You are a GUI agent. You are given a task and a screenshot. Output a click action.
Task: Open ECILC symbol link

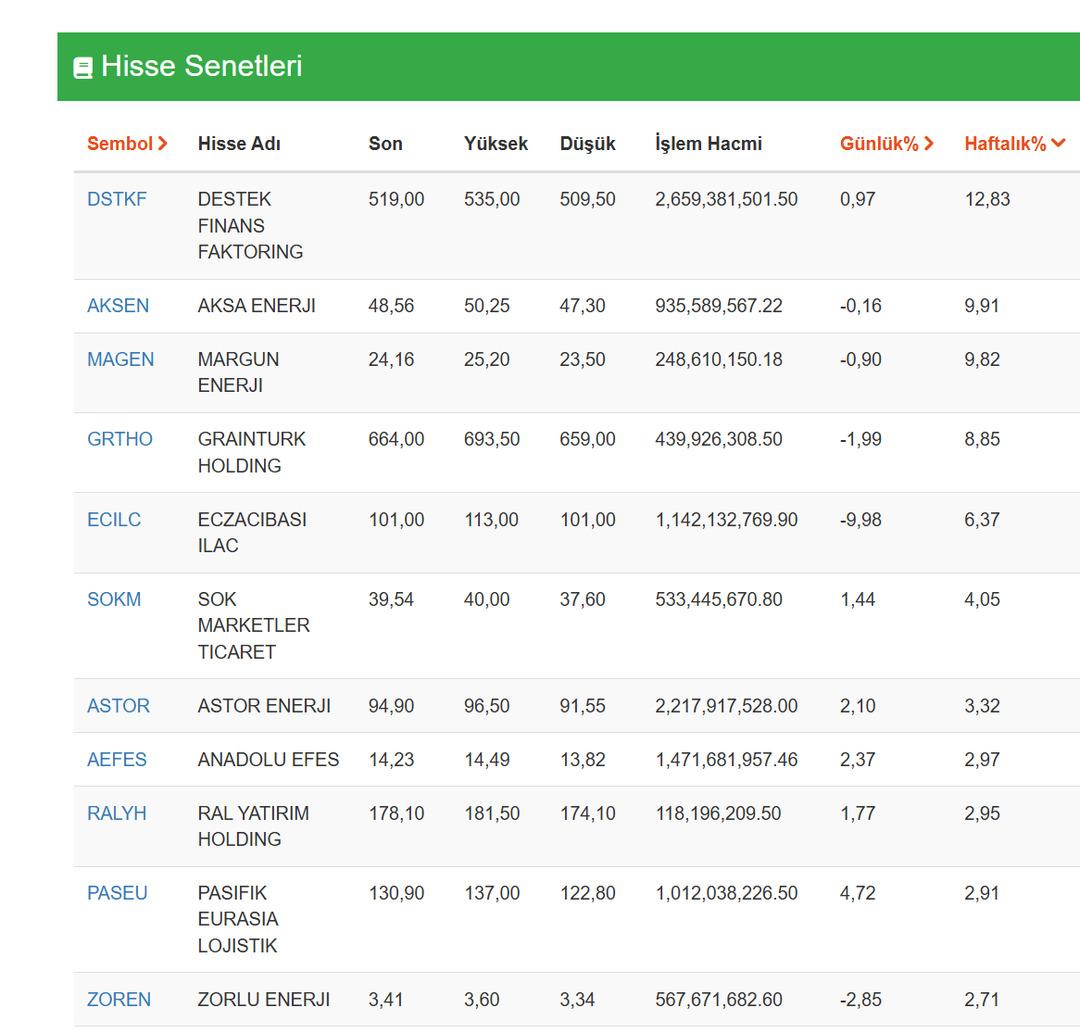[114, 519]
